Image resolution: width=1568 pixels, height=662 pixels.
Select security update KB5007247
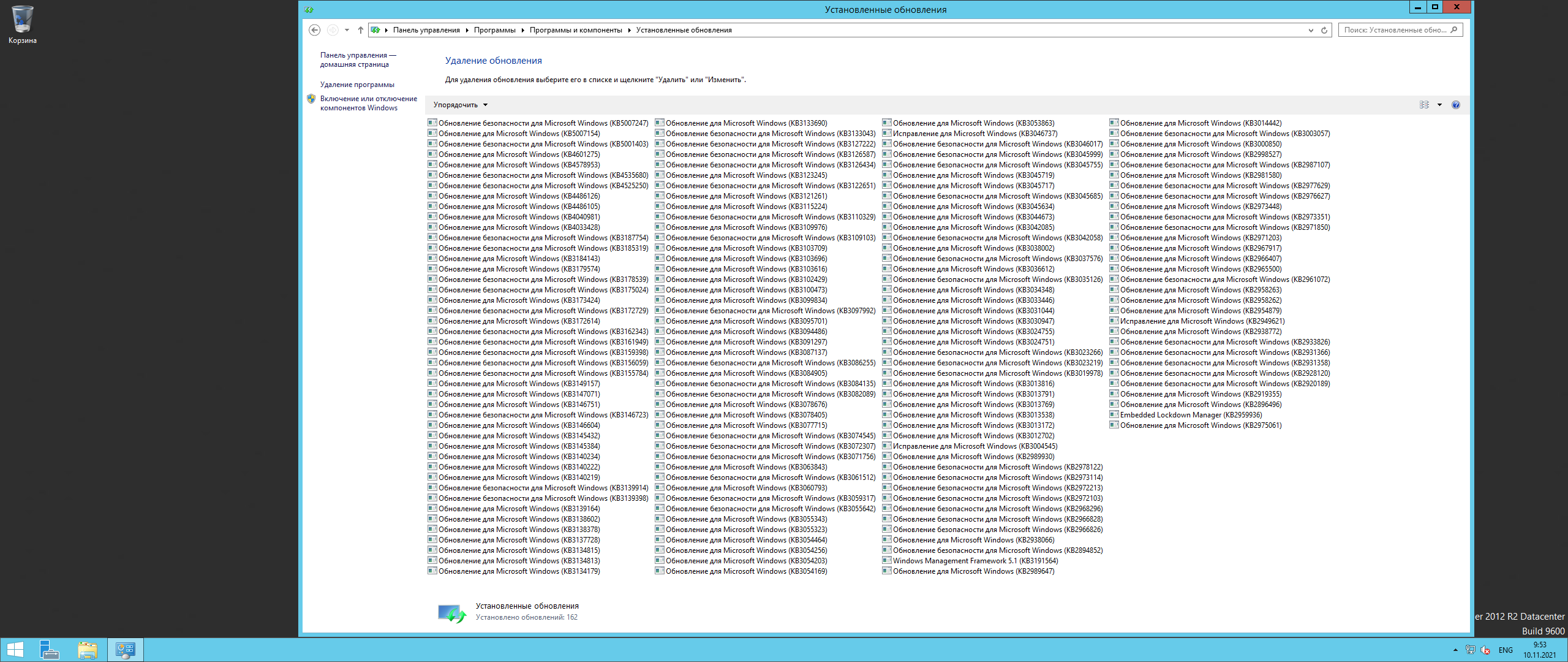click(538, 123)
